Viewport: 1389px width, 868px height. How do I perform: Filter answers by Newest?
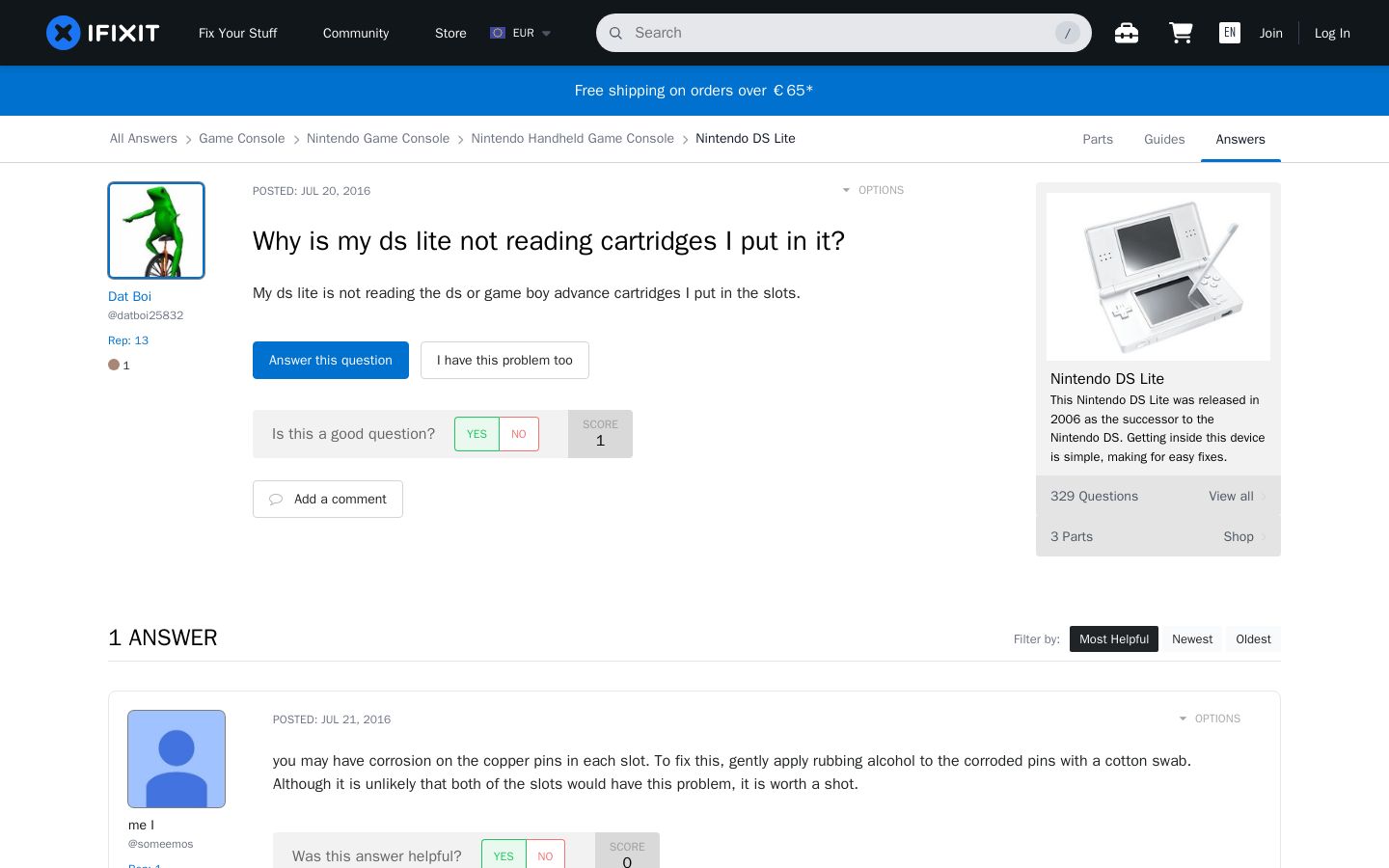tap(1192, 638)
